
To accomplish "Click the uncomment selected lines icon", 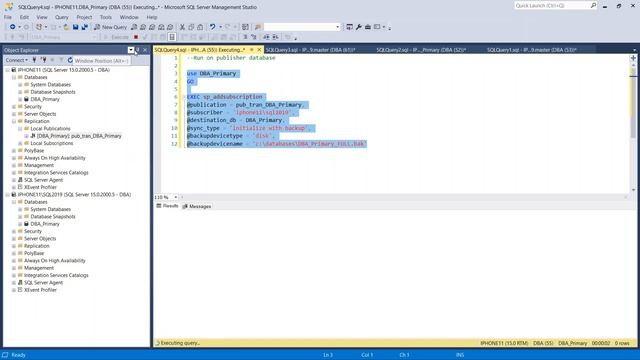I will point(253,37).
